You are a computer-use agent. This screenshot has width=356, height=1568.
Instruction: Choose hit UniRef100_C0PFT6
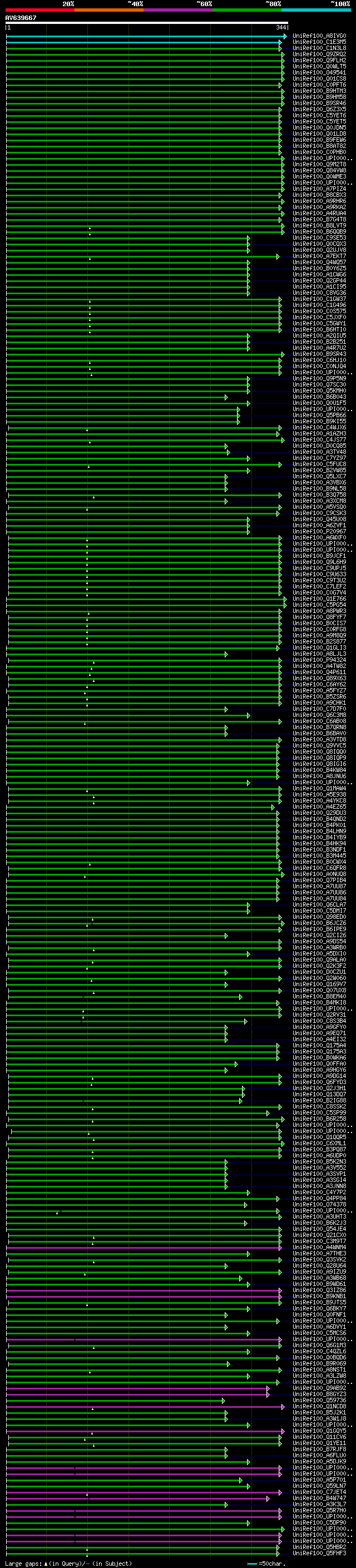[319, 85]
